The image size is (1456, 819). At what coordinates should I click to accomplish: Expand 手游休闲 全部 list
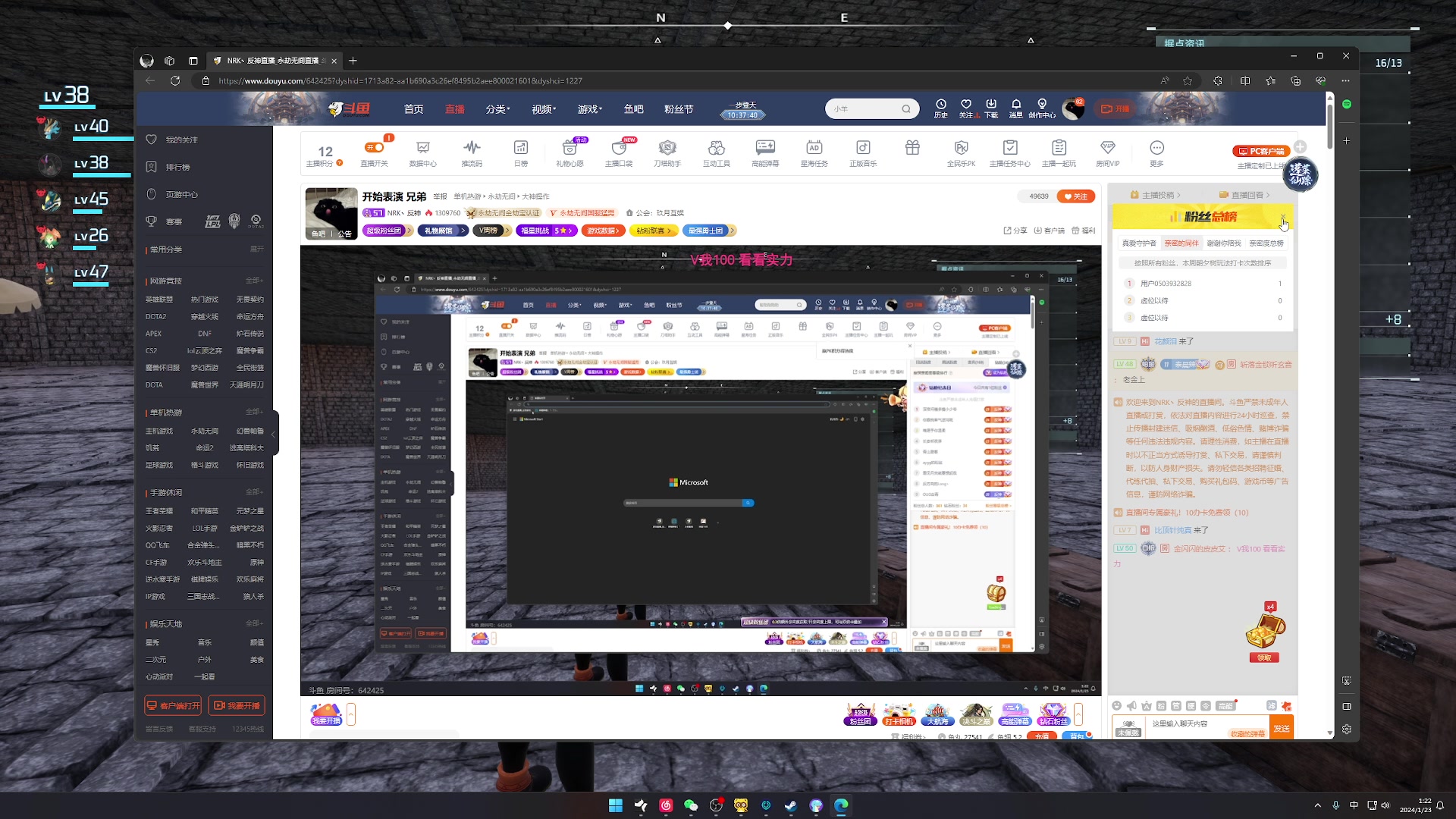(254, 492)
